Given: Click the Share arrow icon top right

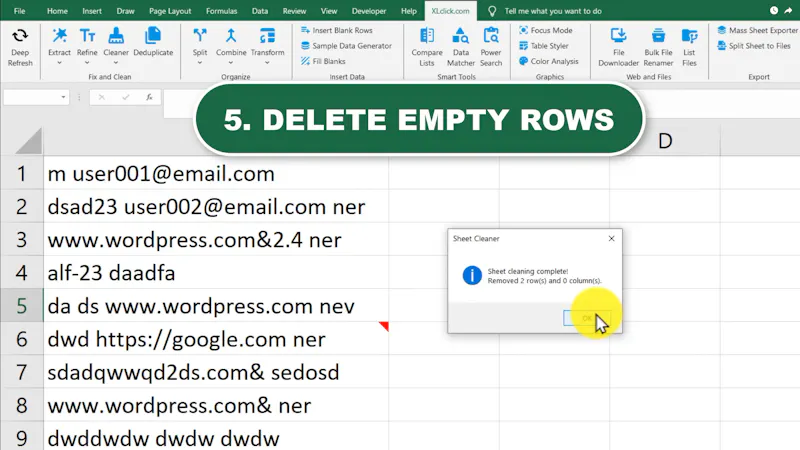Looking at the screenshot, I should click(x=788, y=10).
